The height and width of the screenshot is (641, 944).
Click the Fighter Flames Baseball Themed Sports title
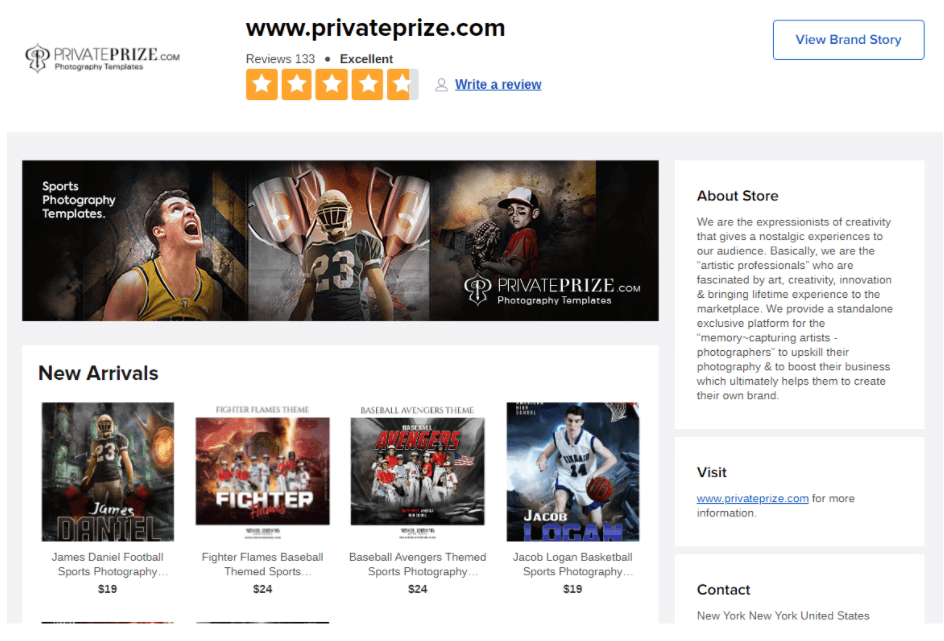click(262, 565)
